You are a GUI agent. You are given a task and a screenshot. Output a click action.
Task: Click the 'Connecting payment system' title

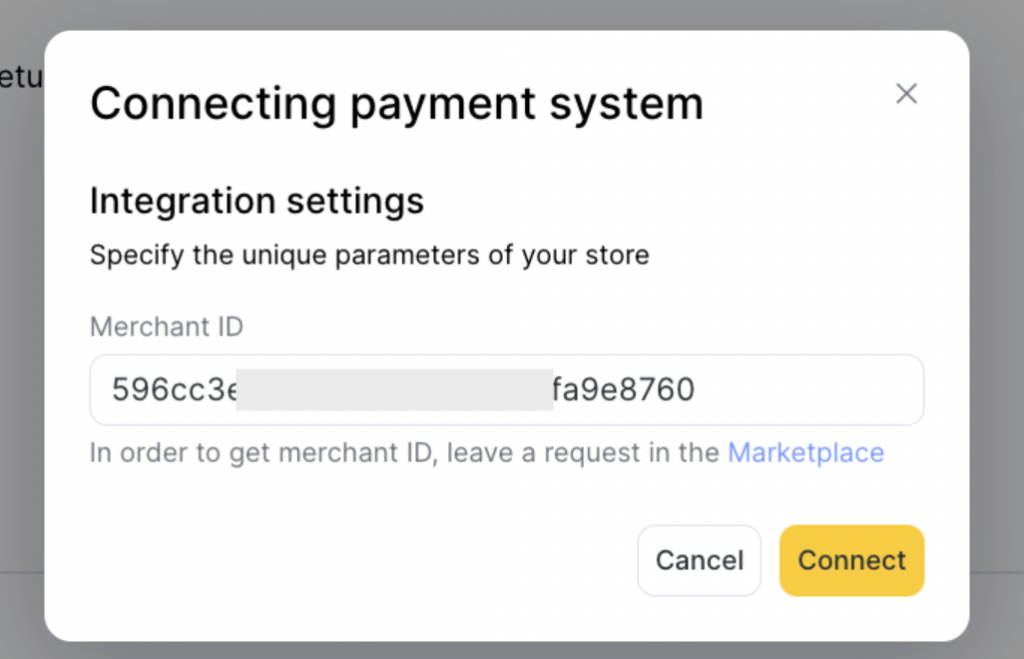point(396,104)
